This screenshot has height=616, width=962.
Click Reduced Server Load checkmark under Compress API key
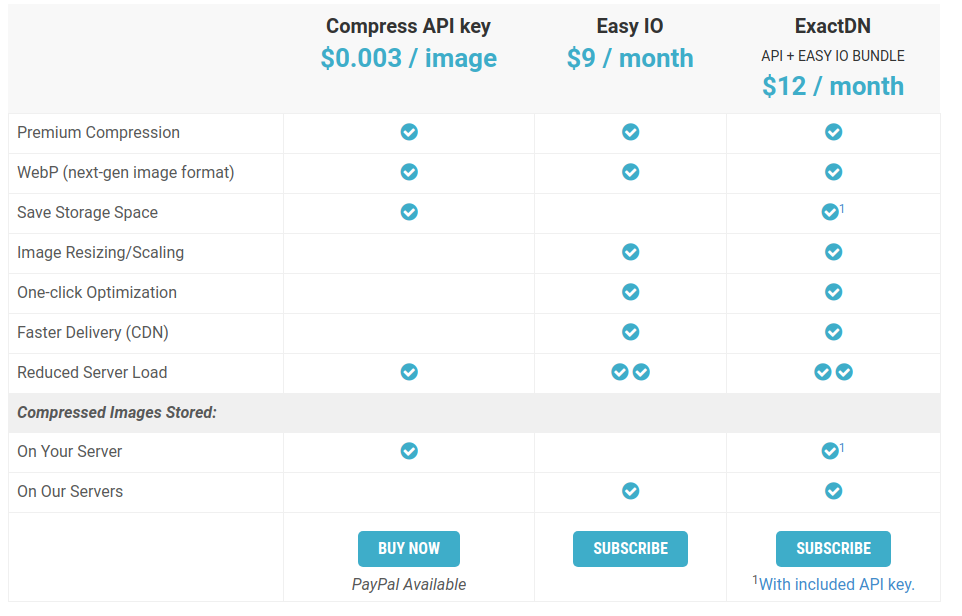tap(409, 372)
